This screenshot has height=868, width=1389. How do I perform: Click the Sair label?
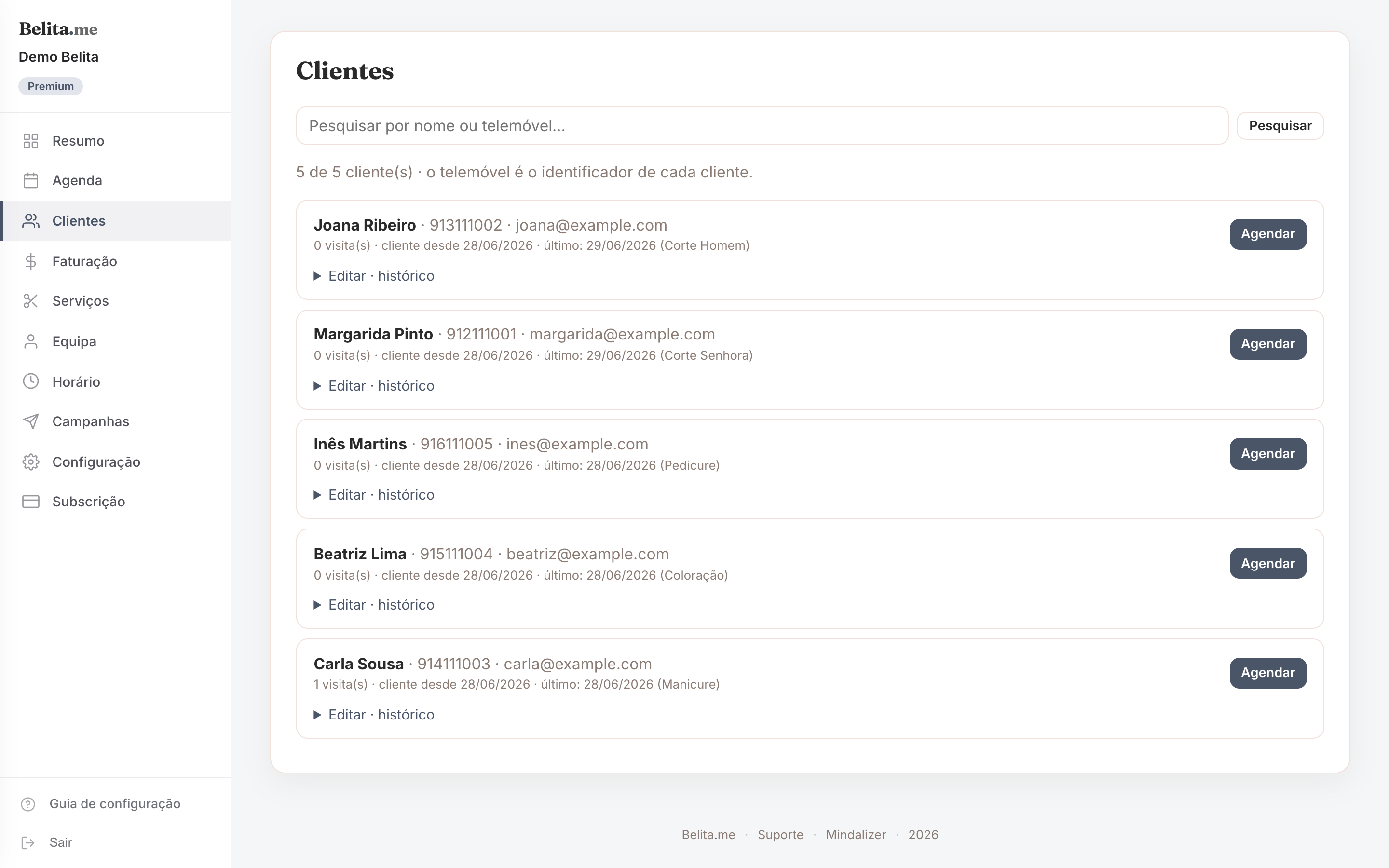(x=61, y=842)
